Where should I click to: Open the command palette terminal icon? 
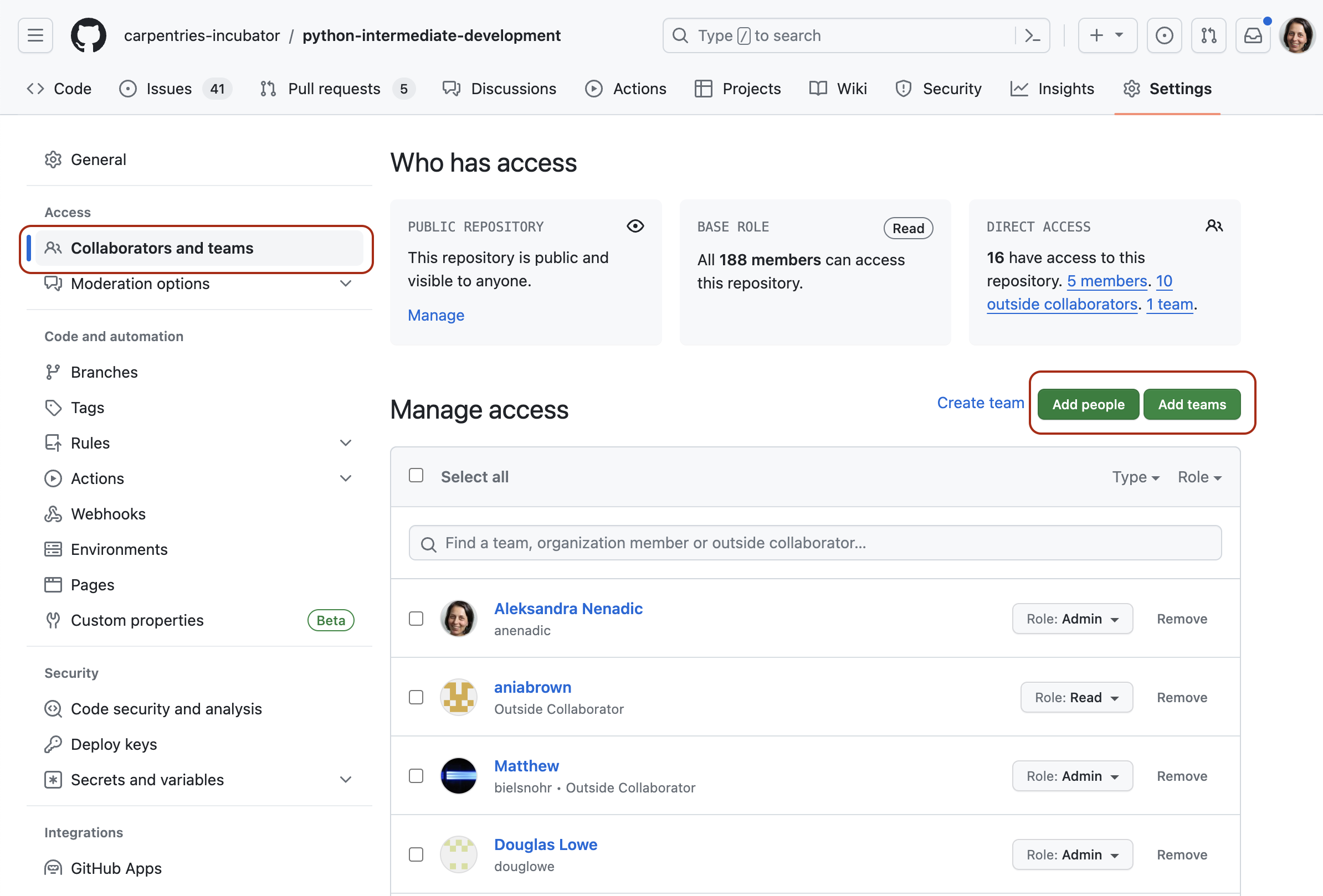(x=1033, y=35)
